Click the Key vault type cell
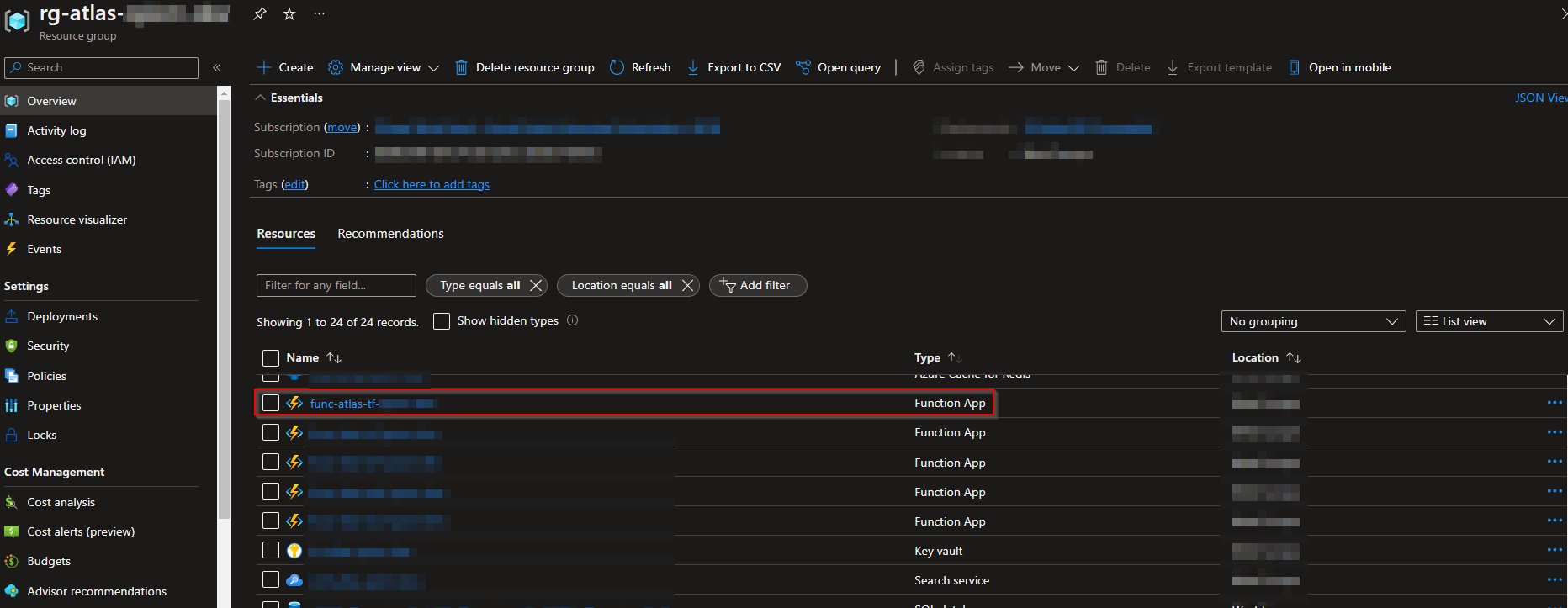Screen dimensions: 1568x608 938,551
